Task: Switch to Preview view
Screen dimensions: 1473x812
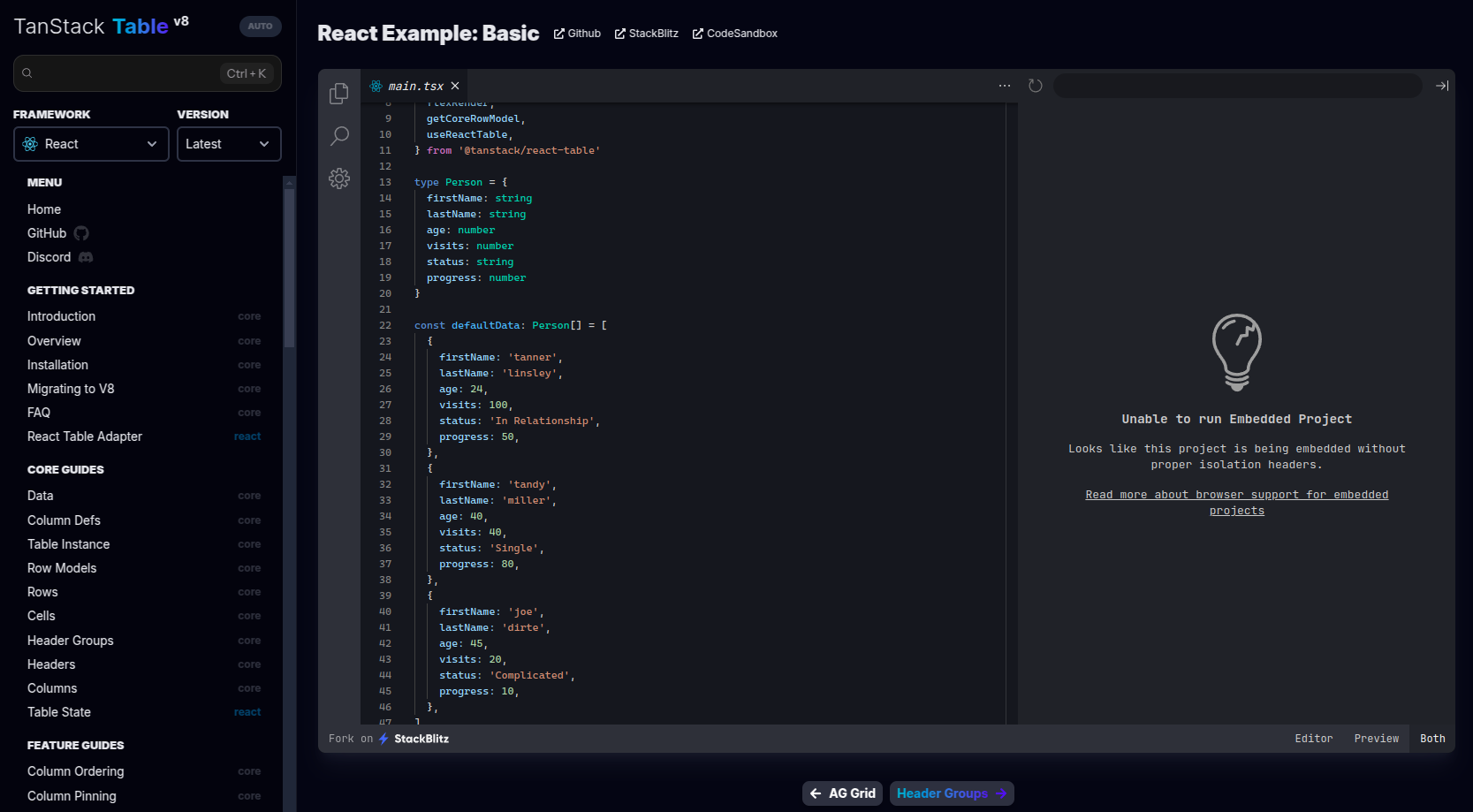Action: pyautogui.click(x=1377, y=739)
